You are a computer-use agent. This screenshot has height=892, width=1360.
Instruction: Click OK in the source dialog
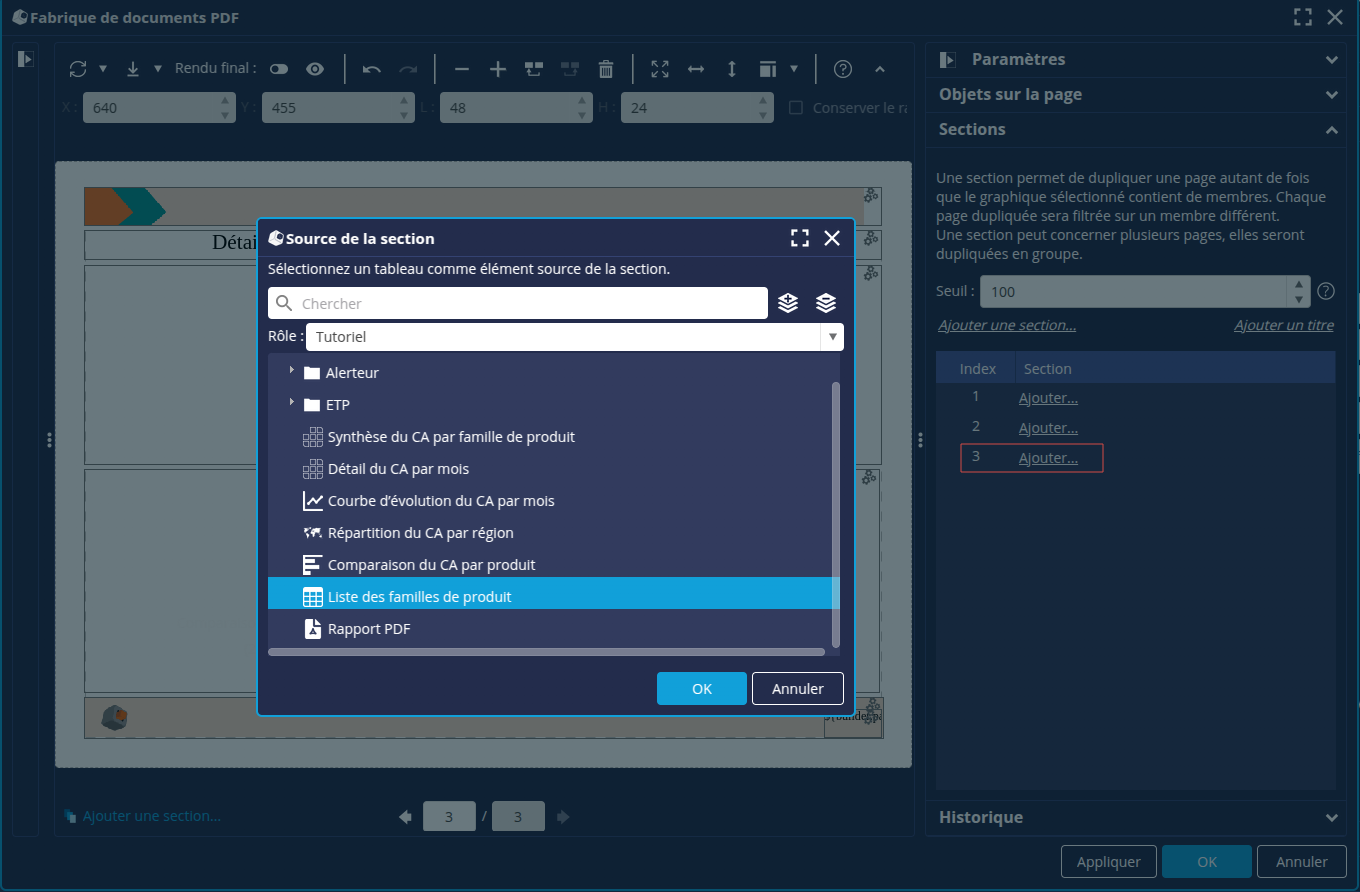click(701, 688)
